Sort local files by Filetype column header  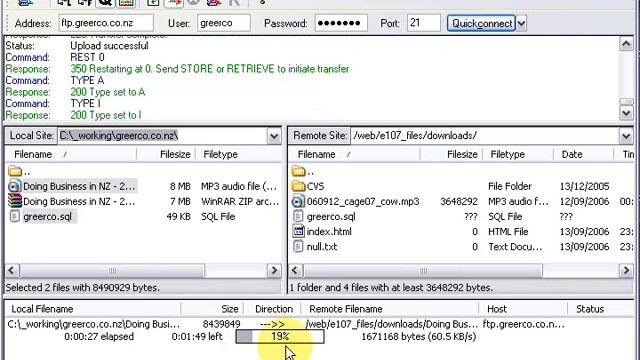point(239,154)
